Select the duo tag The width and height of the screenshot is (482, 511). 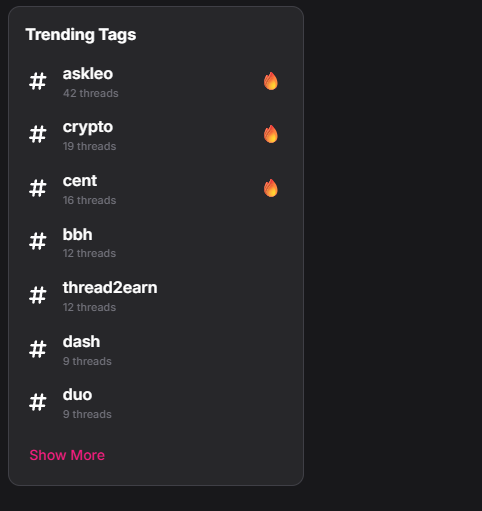click(77, 395)
